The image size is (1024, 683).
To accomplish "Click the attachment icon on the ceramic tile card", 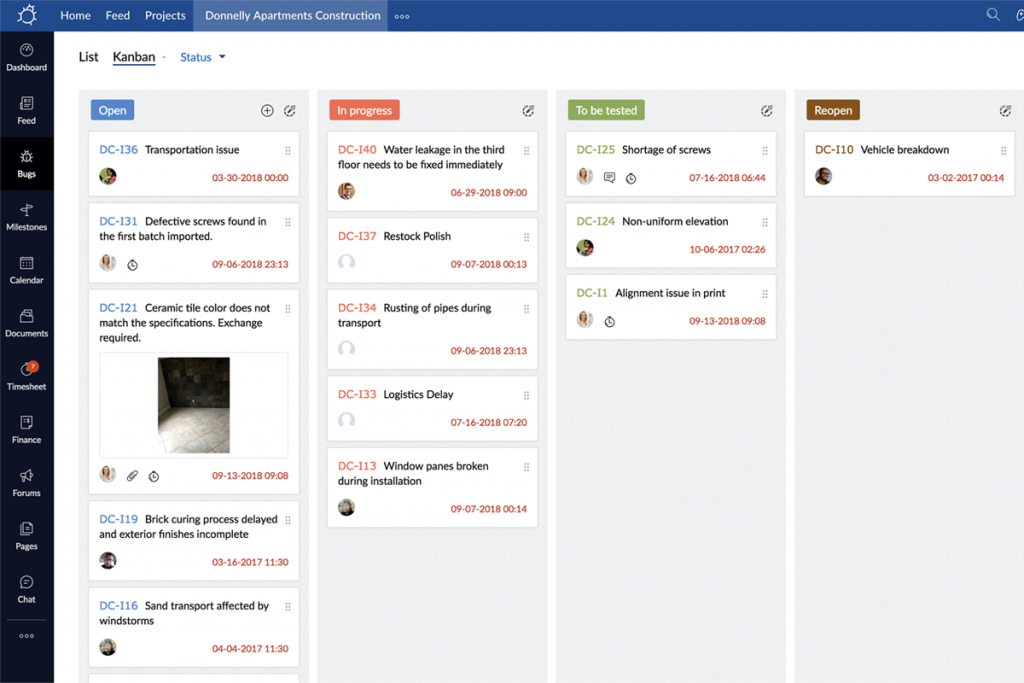I will tap(132, 475).
